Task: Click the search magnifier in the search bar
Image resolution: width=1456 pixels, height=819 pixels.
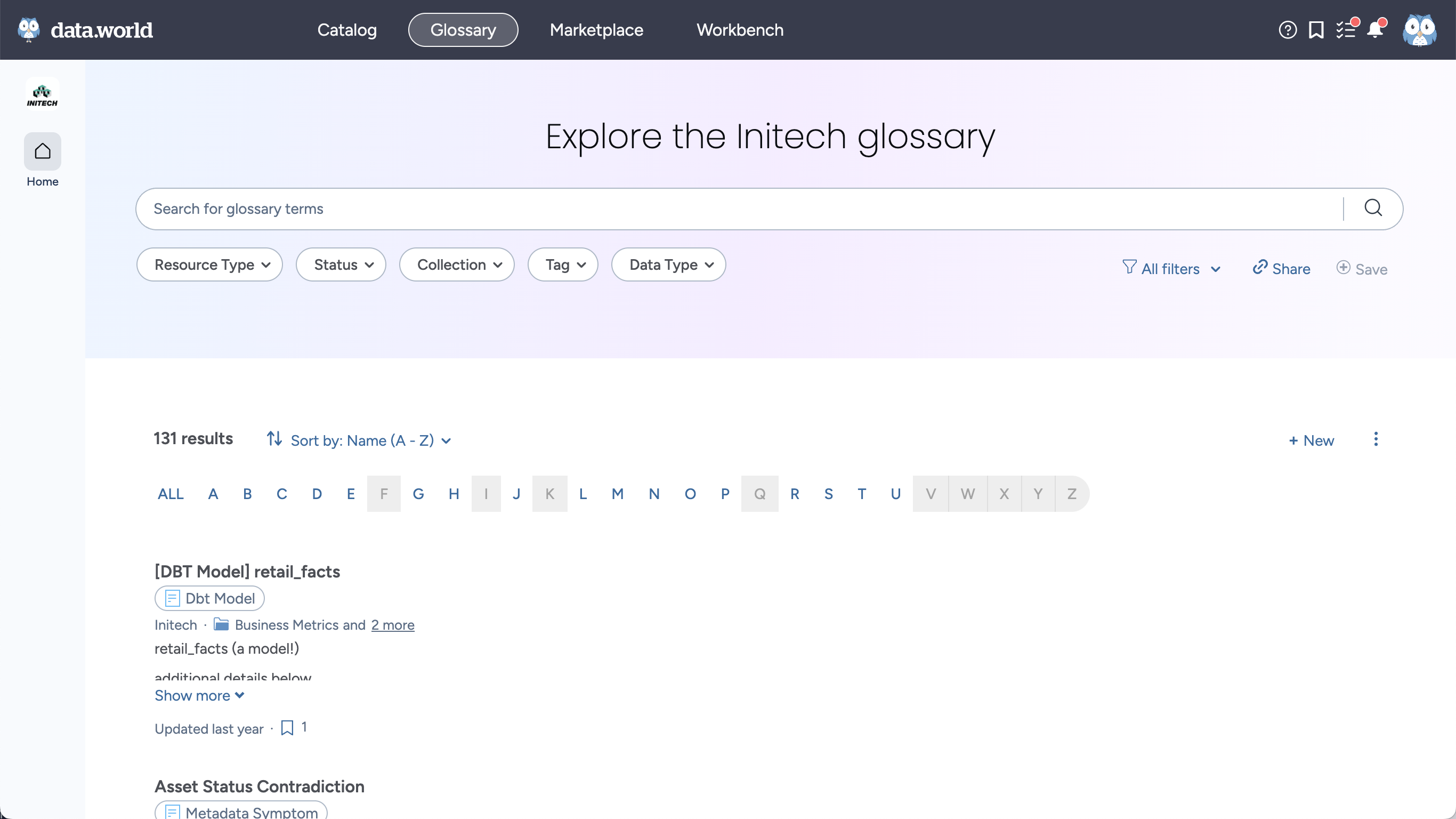Action: (1374, 208)
